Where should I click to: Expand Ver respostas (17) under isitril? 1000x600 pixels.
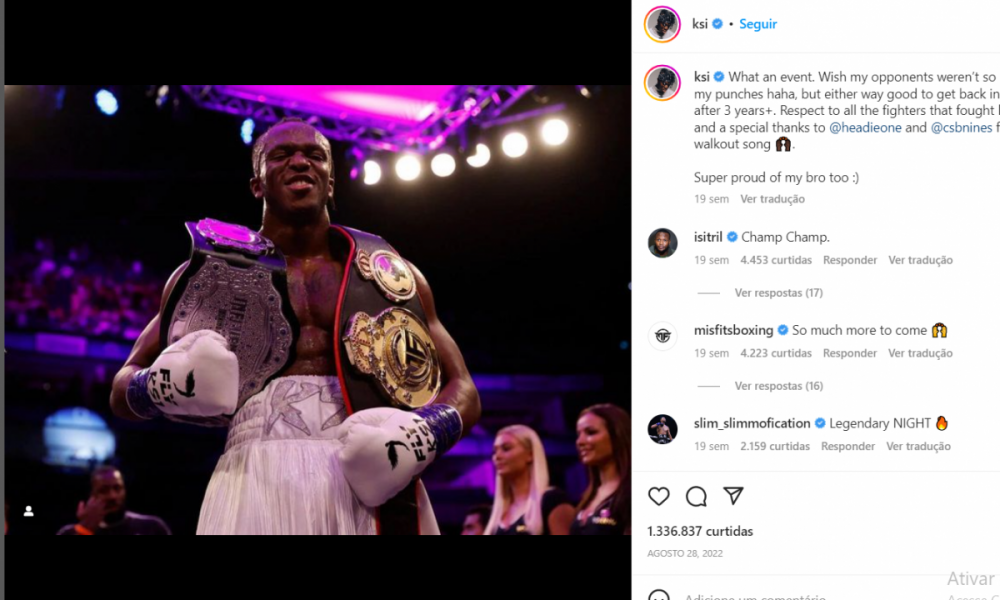(778, 293)
